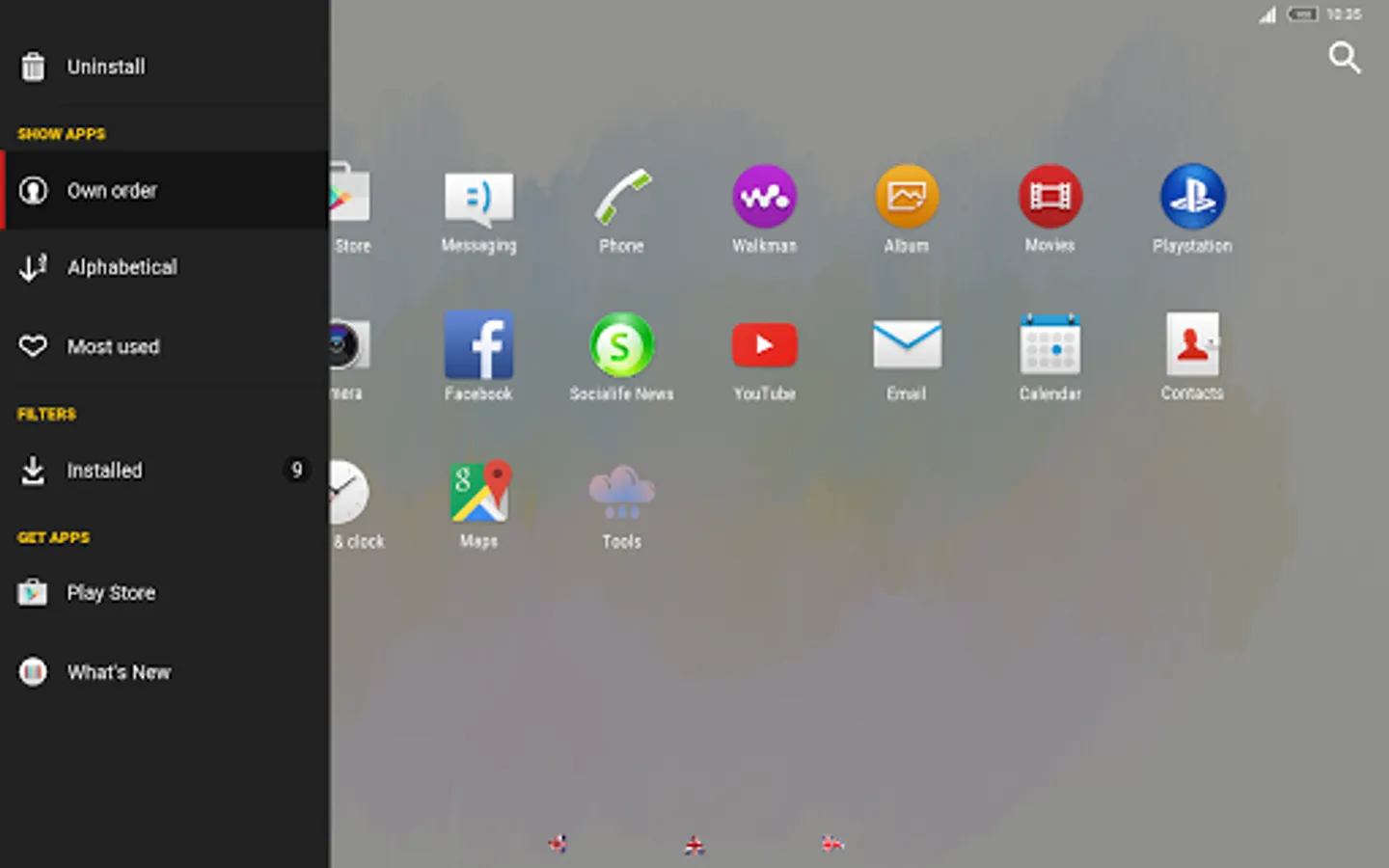1389x868 pixels.
Task: Launch the Calendar app
Action: [x=1049, y=357]
